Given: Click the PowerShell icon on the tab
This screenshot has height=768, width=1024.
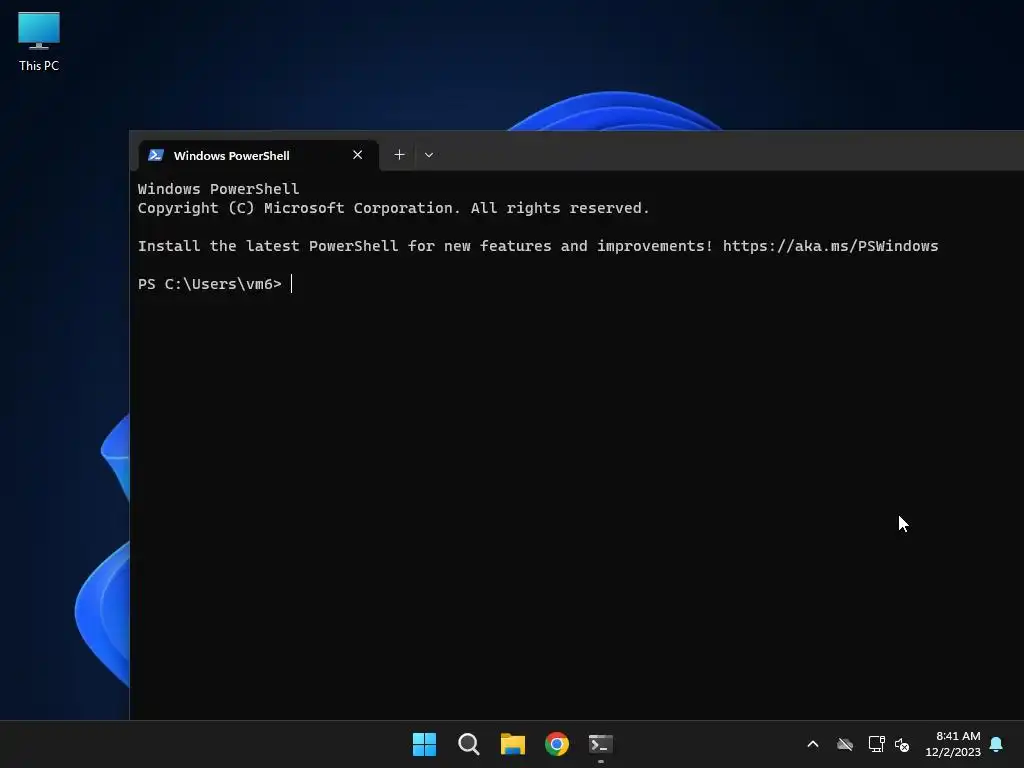Looking at the screenshot, I should tap(155, 155).
